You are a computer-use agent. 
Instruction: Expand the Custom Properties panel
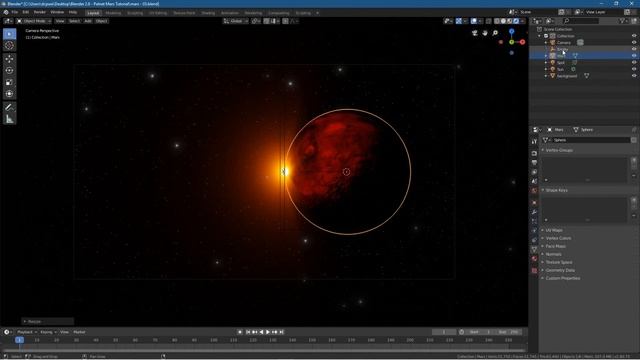[x=562, y=278]
